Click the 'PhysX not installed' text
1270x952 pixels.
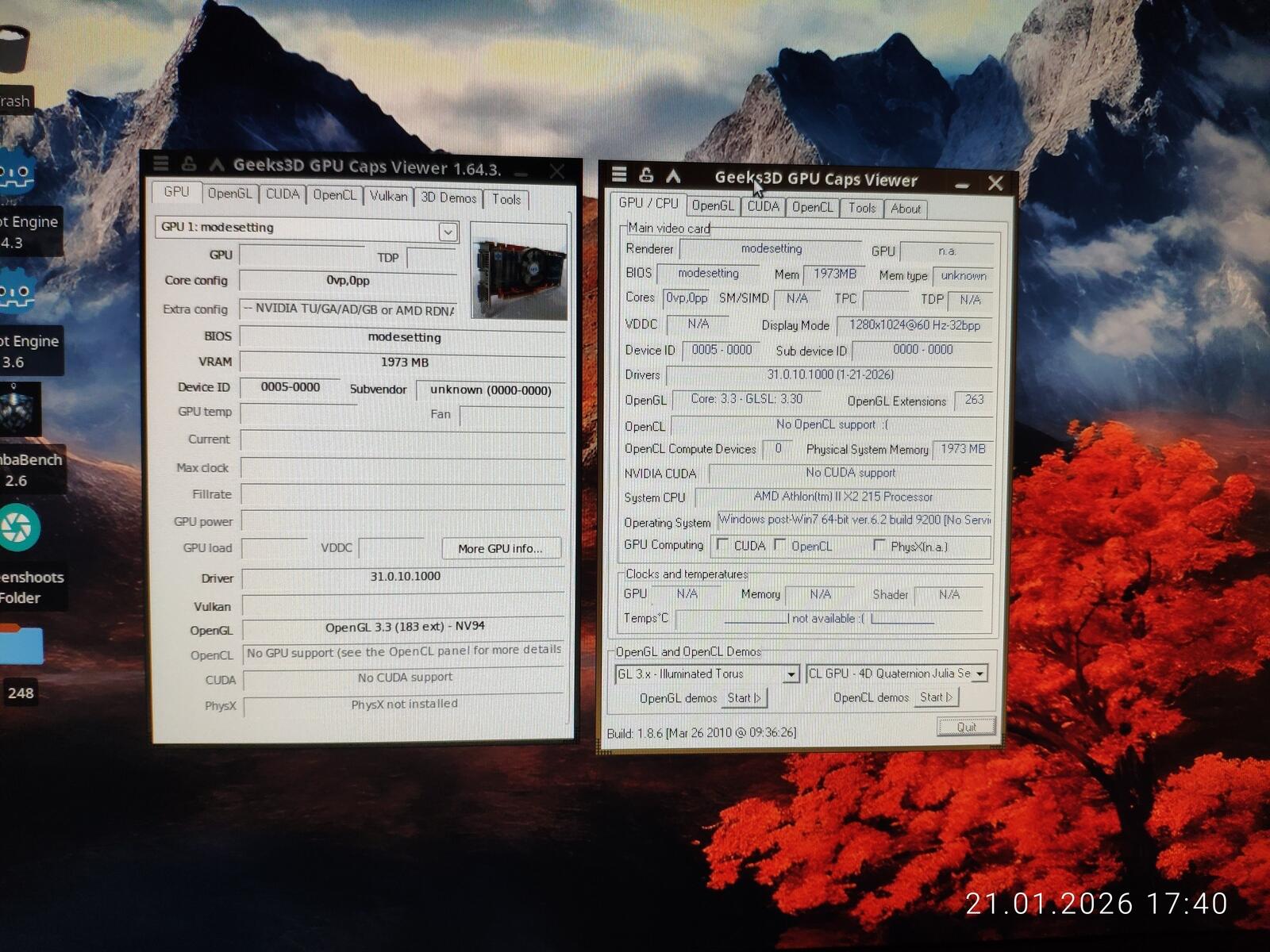pos(405,704)
